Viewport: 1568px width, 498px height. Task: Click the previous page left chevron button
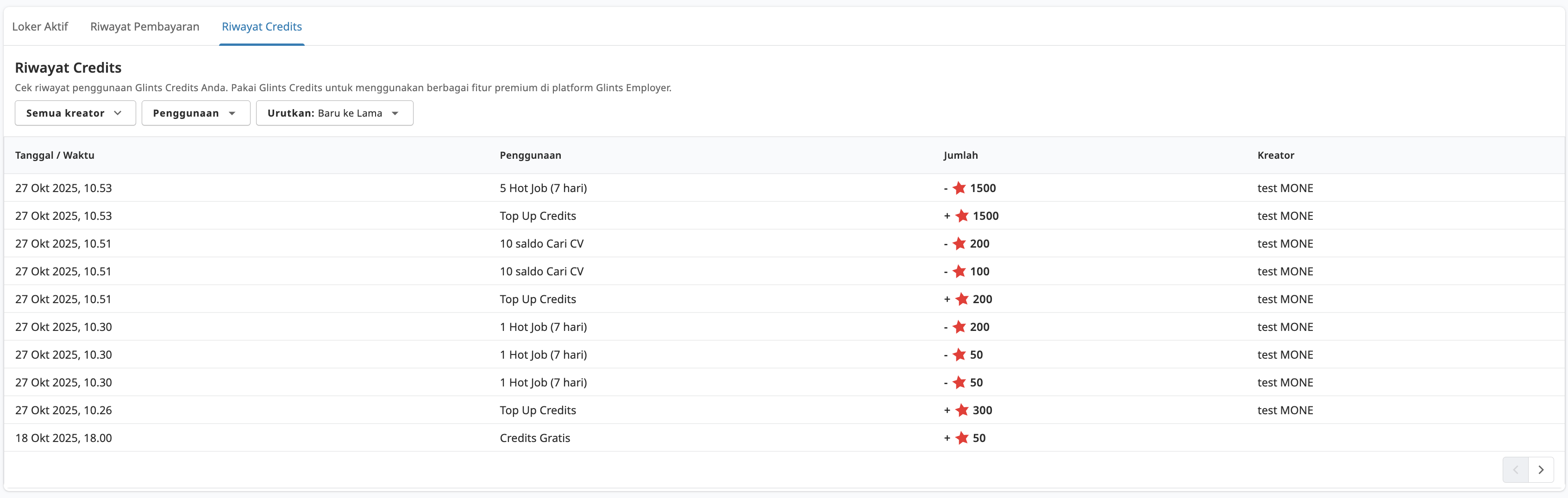pos(1515,469)
